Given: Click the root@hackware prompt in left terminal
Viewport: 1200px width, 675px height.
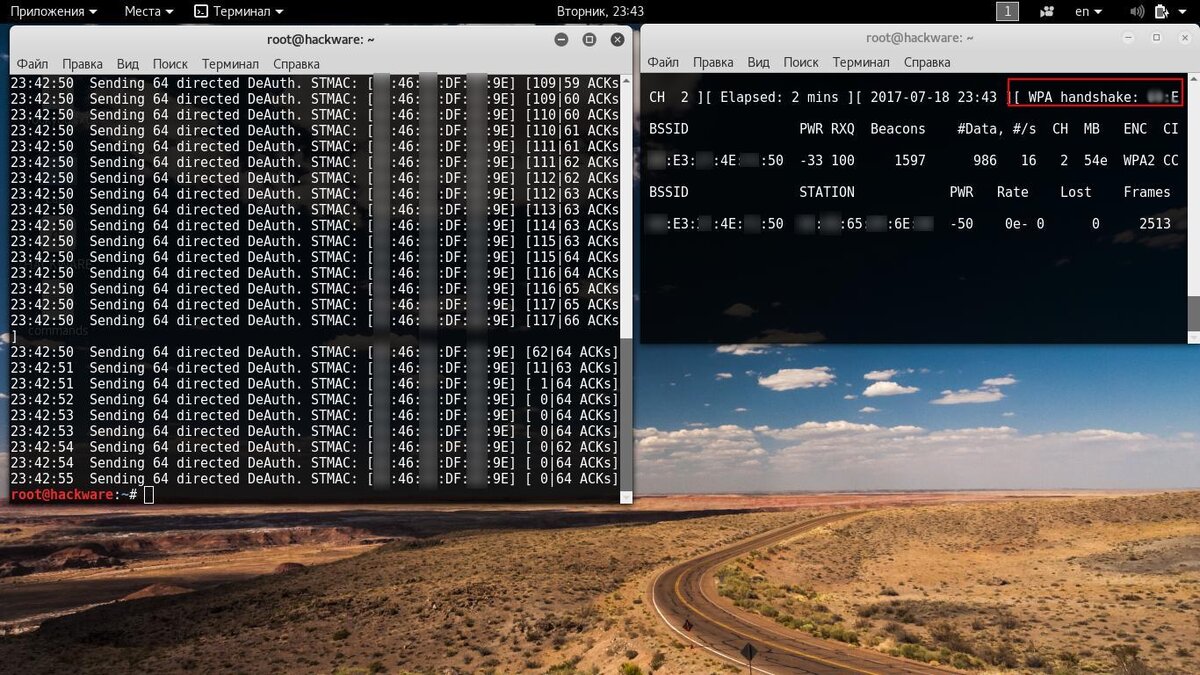Looking at the screenshot, I should (x=74, y=495).
